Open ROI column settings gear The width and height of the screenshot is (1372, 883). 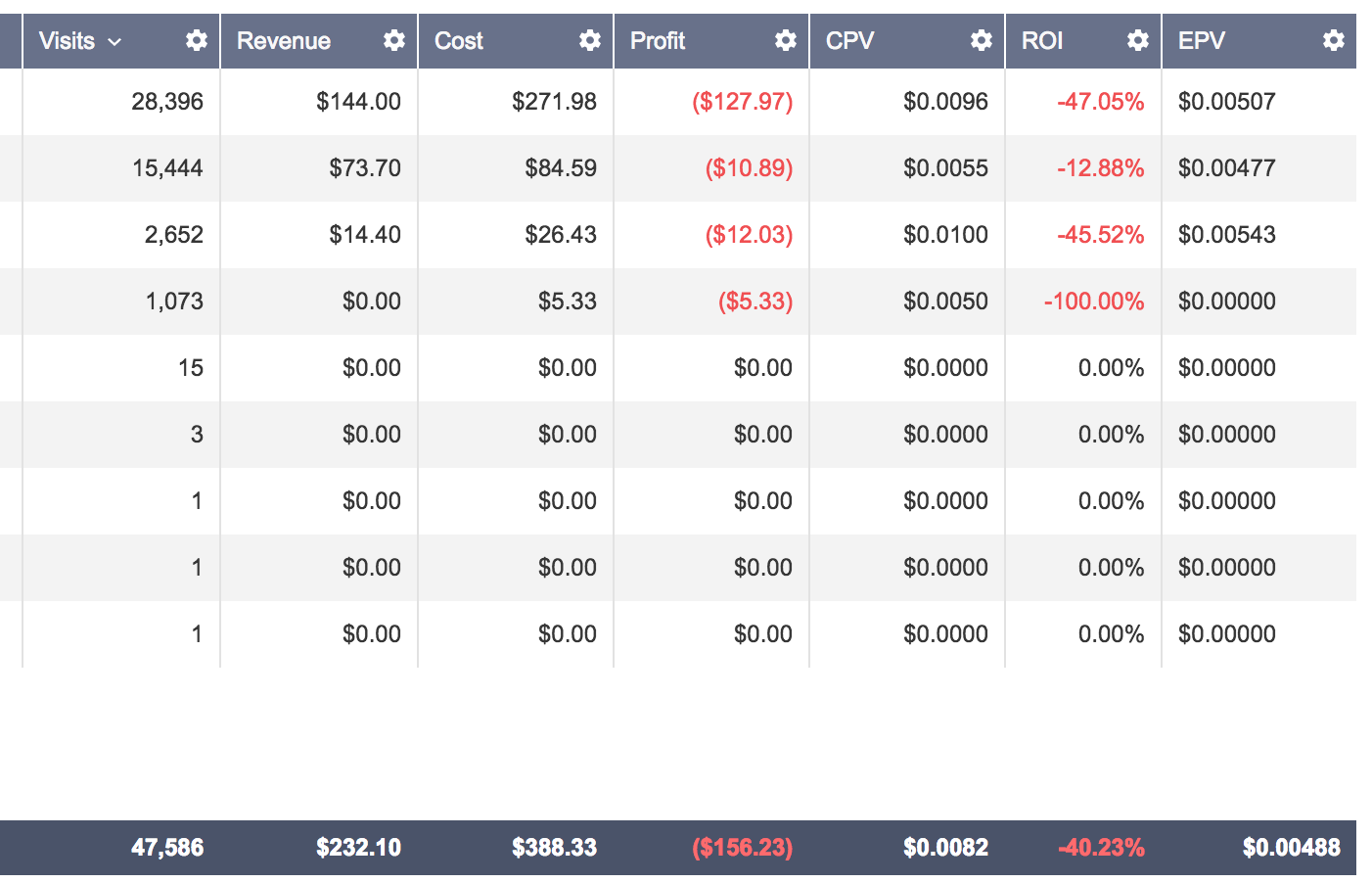click(x=1138, y=40)
